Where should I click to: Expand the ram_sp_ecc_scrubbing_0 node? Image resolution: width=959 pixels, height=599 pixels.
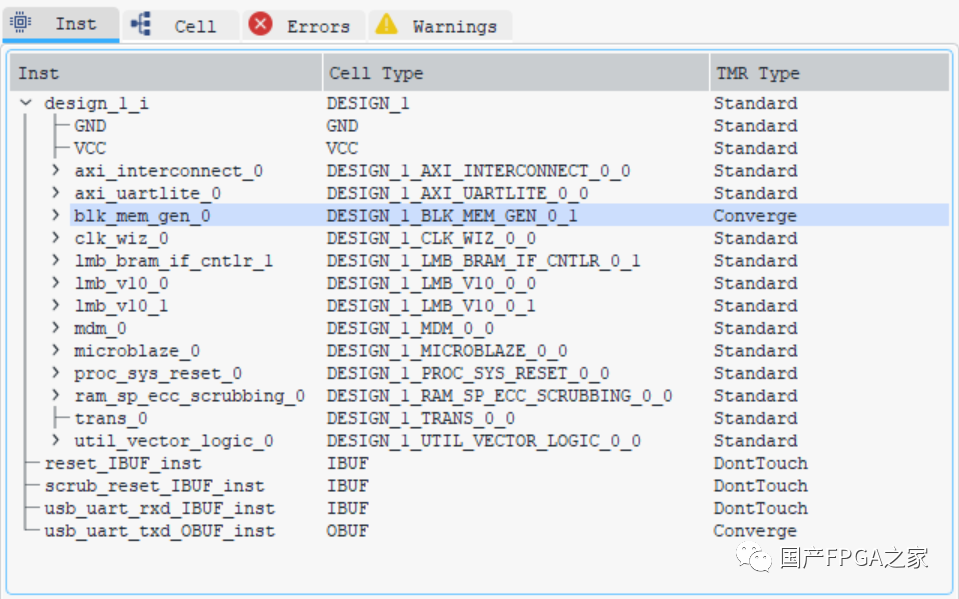click(x=57, y=396)
